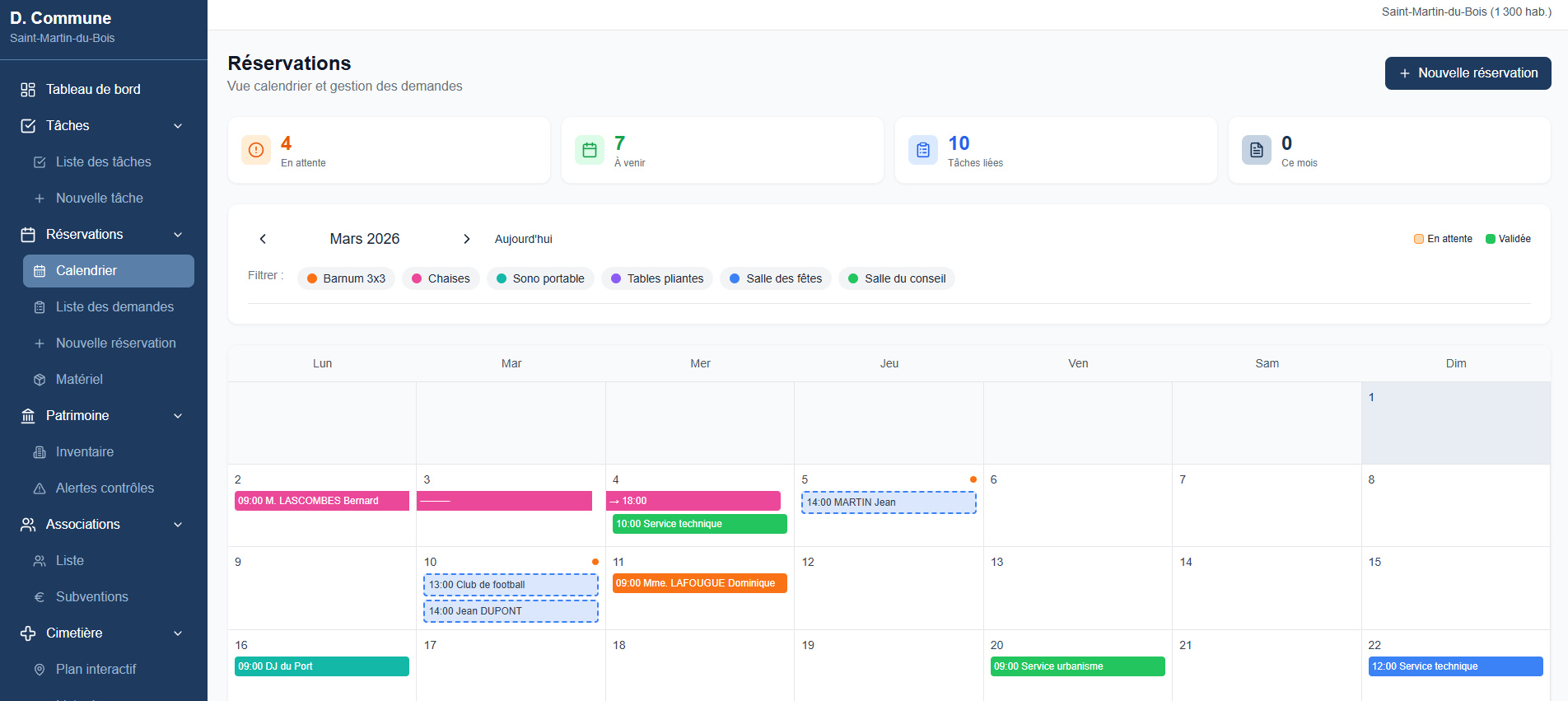The height and width of the screenshot is (701, 1568).
Task: Collapse the Tâches sidebar section
Action: click(x=178, y=126)
